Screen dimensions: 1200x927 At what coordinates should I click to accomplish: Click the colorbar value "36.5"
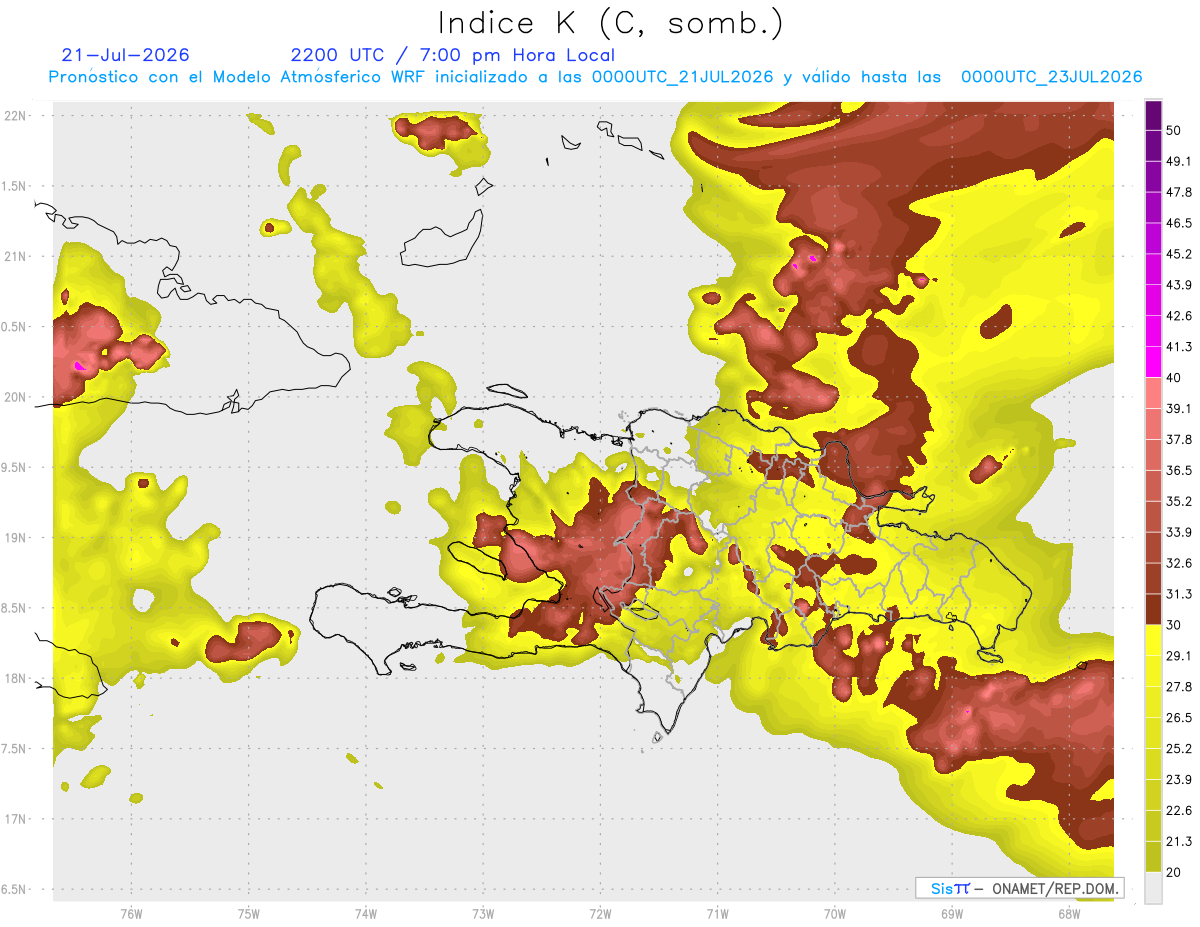[1179, 470]
